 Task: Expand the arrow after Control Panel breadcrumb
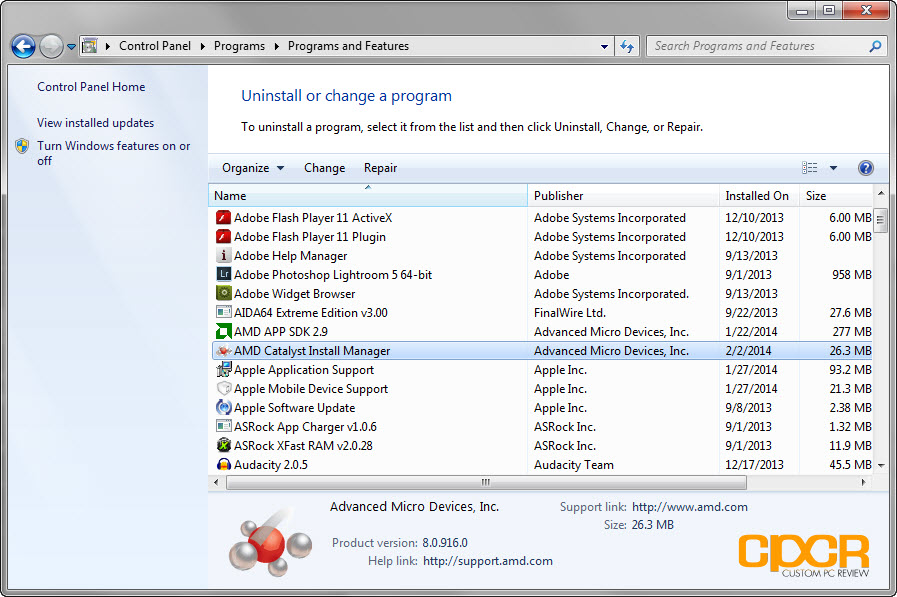pyautogui.click(x=203, y=46)
